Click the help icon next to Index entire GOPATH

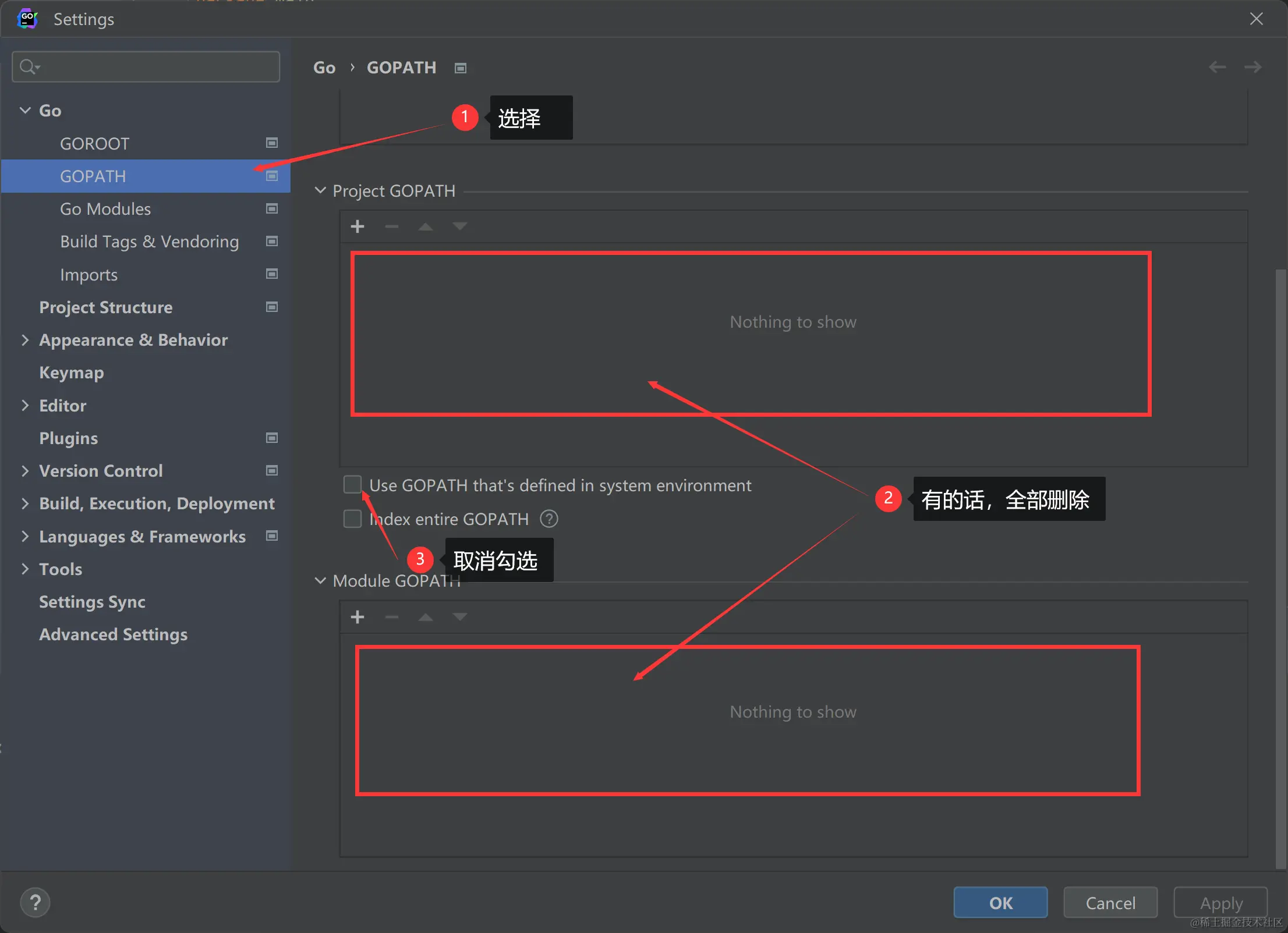click(x=549, y=519)
